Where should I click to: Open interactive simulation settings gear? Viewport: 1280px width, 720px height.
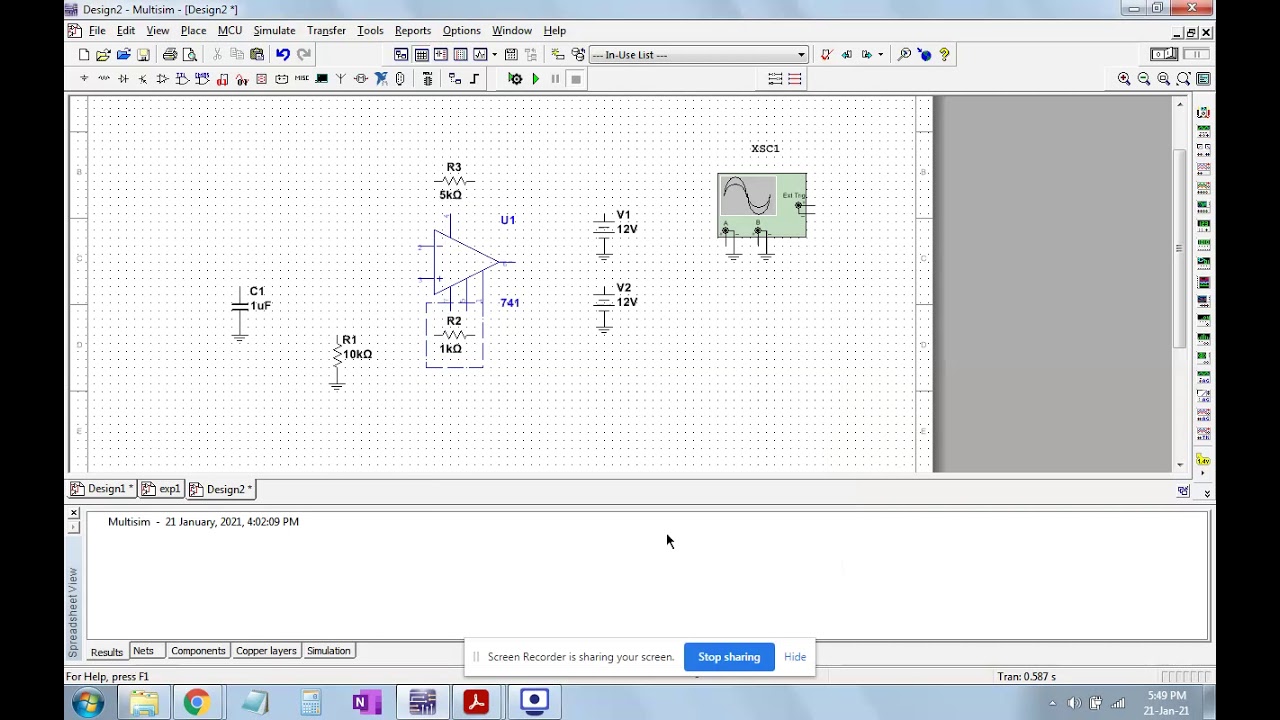click(x=515, y=79)
